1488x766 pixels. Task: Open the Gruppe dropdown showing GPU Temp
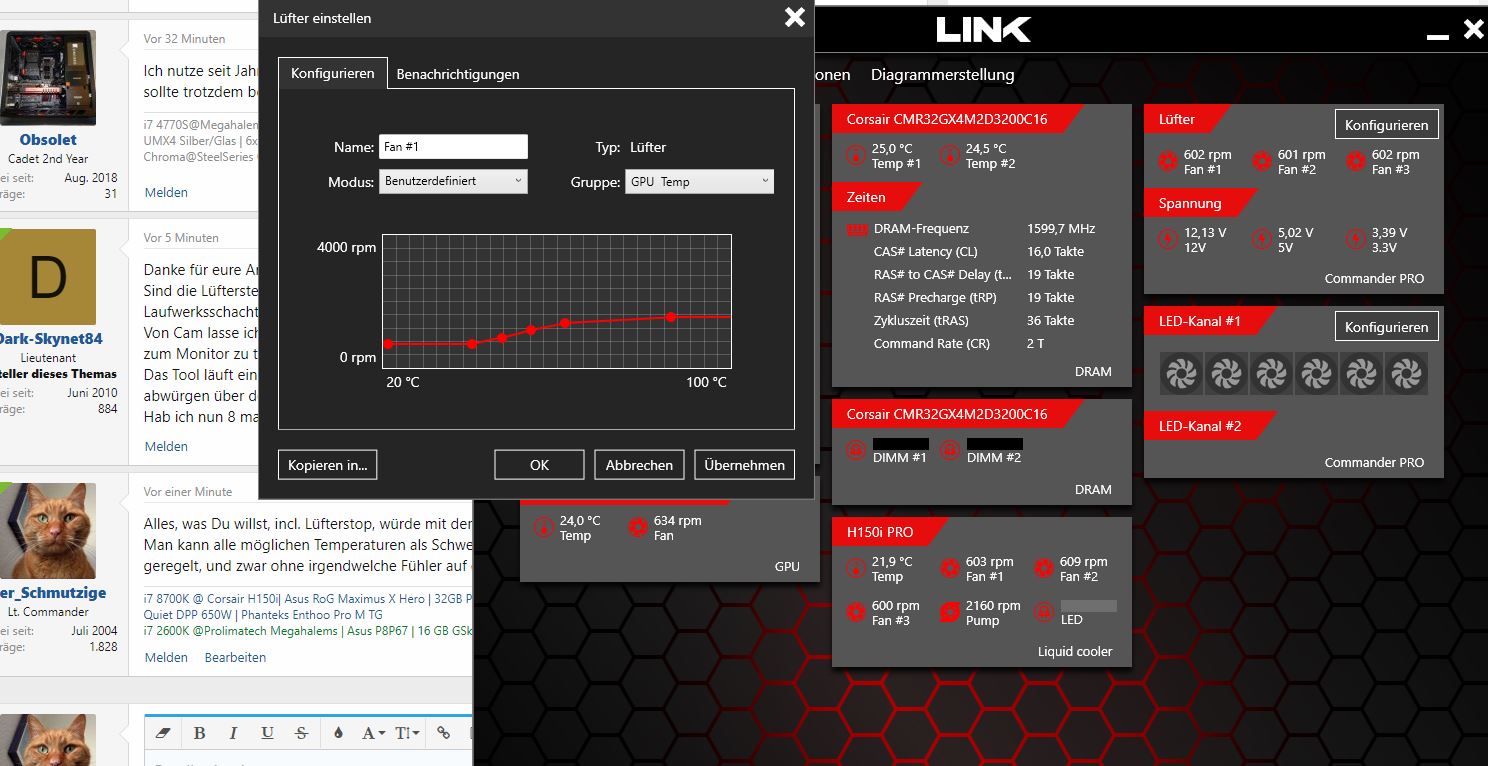(x=699, y=181)
